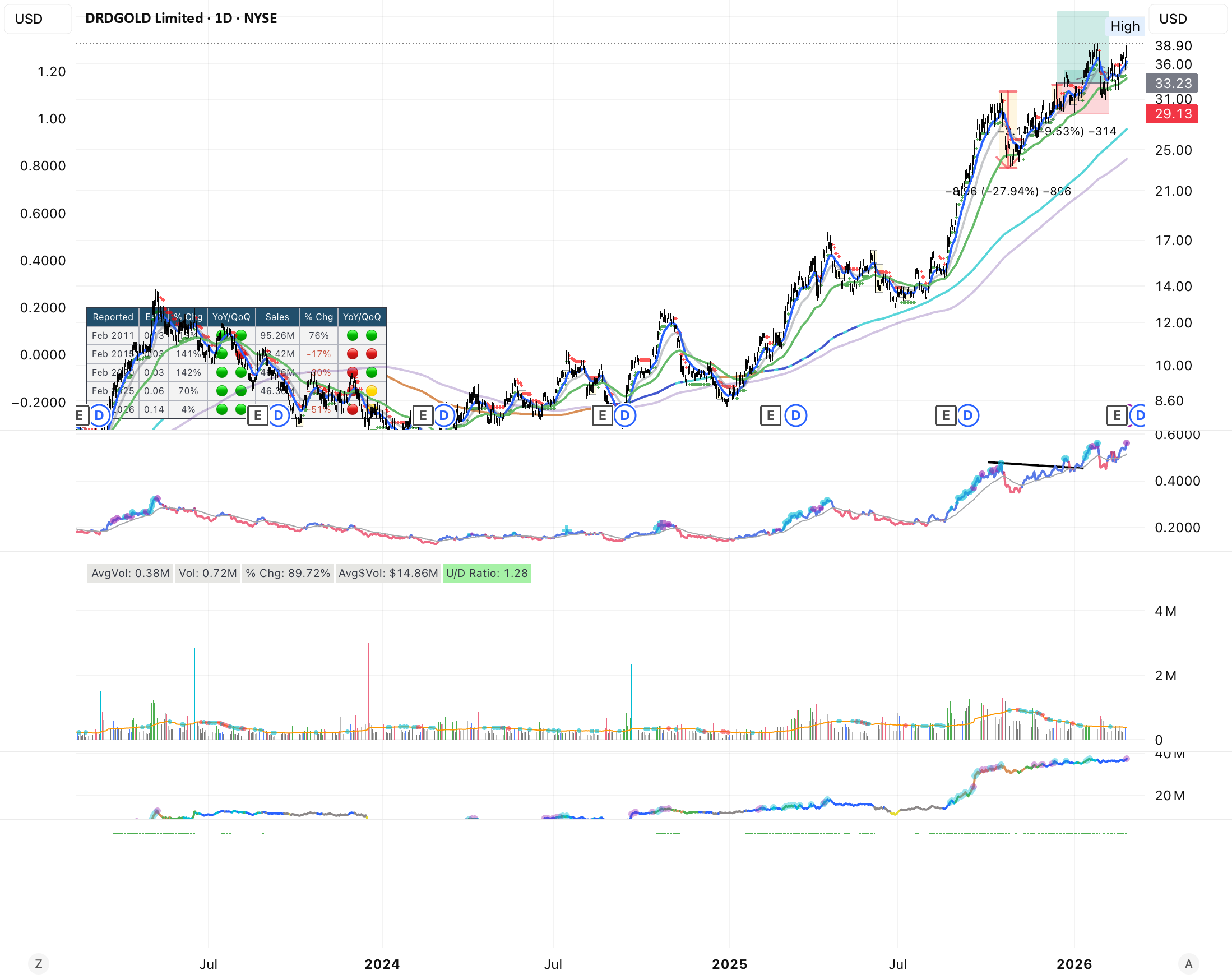
Task: Click the Feb 2011 table row
Action: point(237,335)
